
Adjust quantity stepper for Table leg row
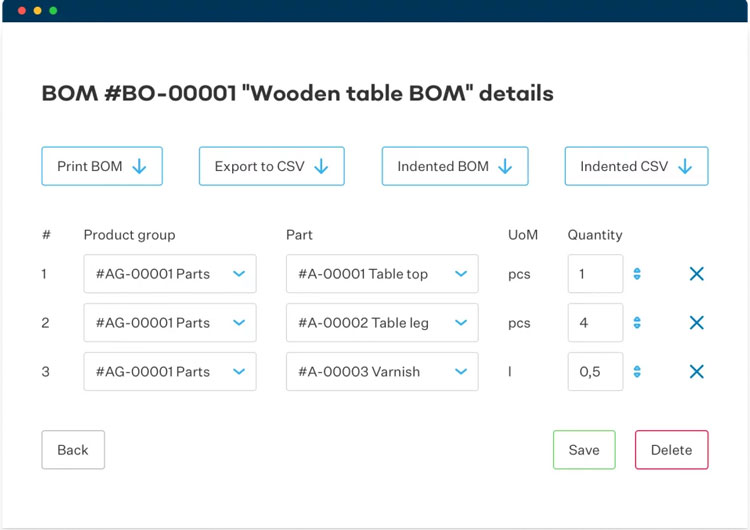pos(637,323)
